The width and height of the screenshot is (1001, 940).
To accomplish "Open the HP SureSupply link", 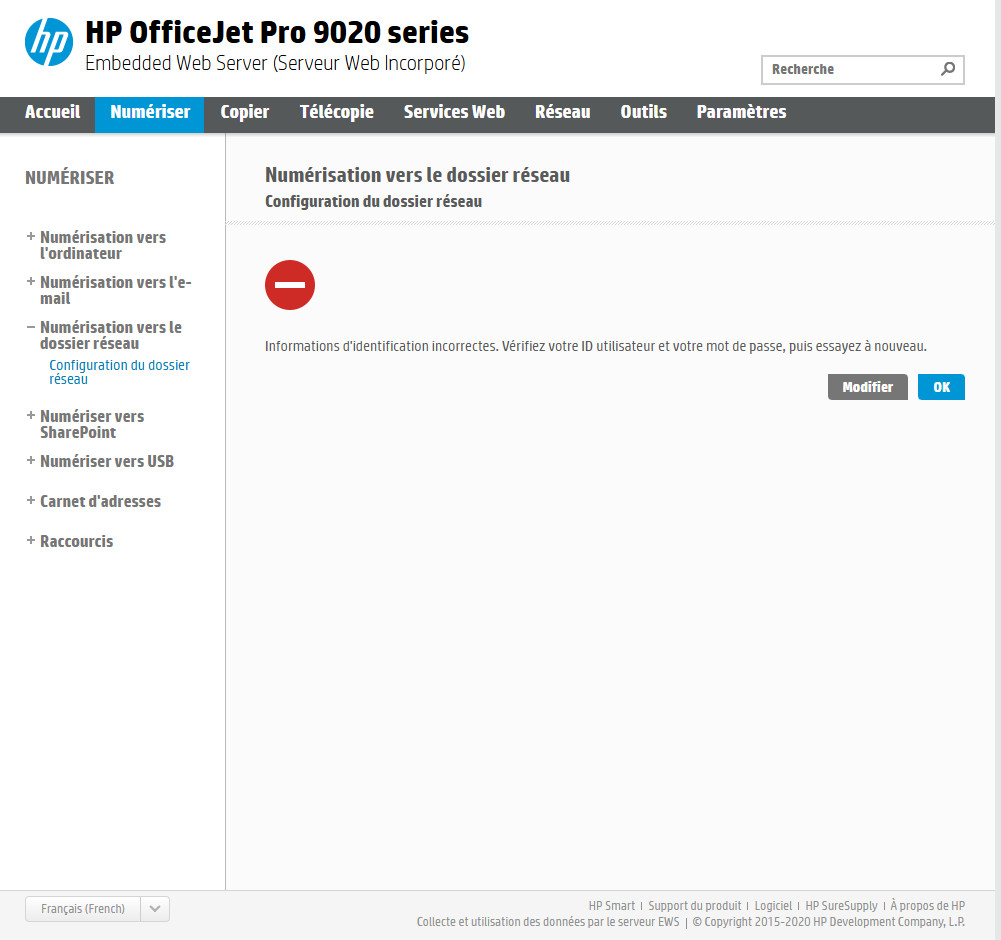I will coord(841,906).
